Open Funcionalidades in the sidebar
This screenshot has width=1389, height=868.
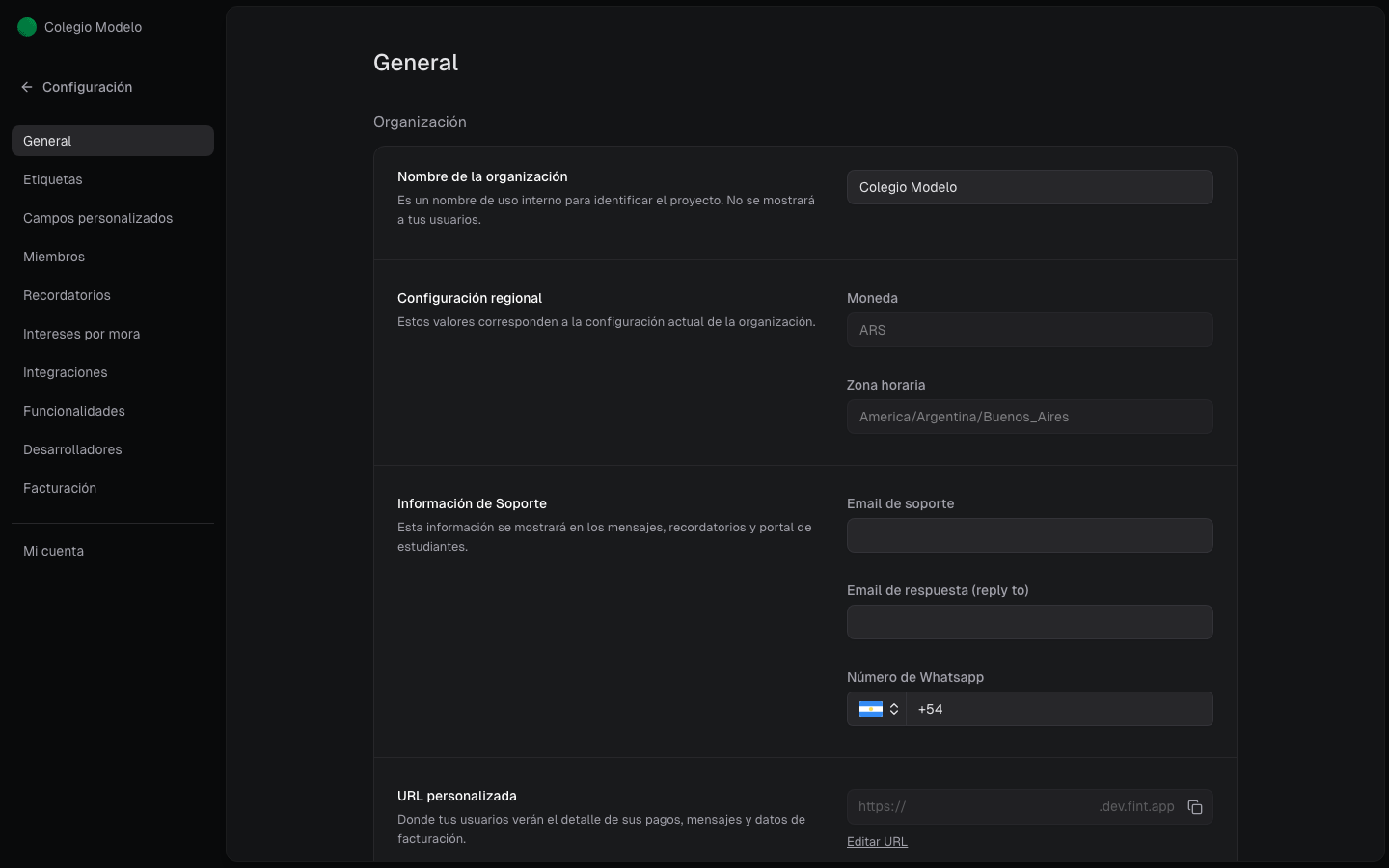(113, 411)
